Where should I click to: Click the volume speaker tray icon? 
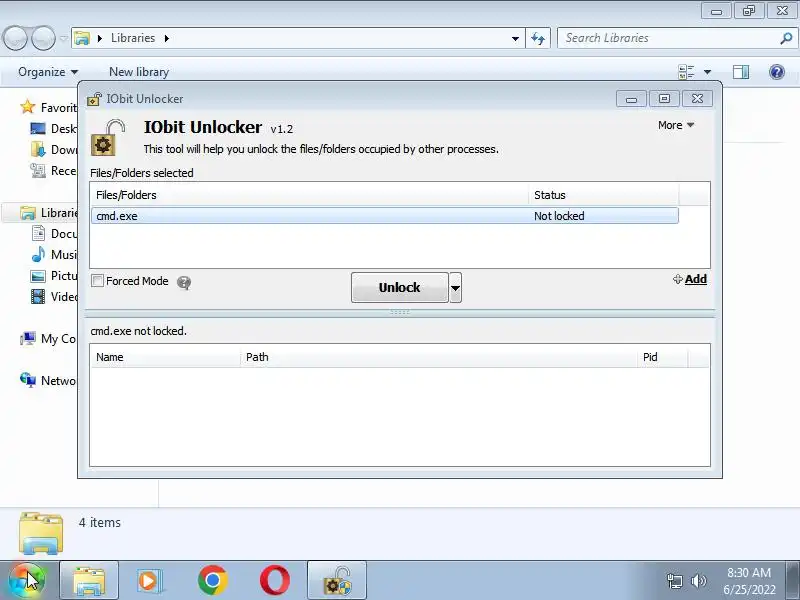[x=698, y=581]
